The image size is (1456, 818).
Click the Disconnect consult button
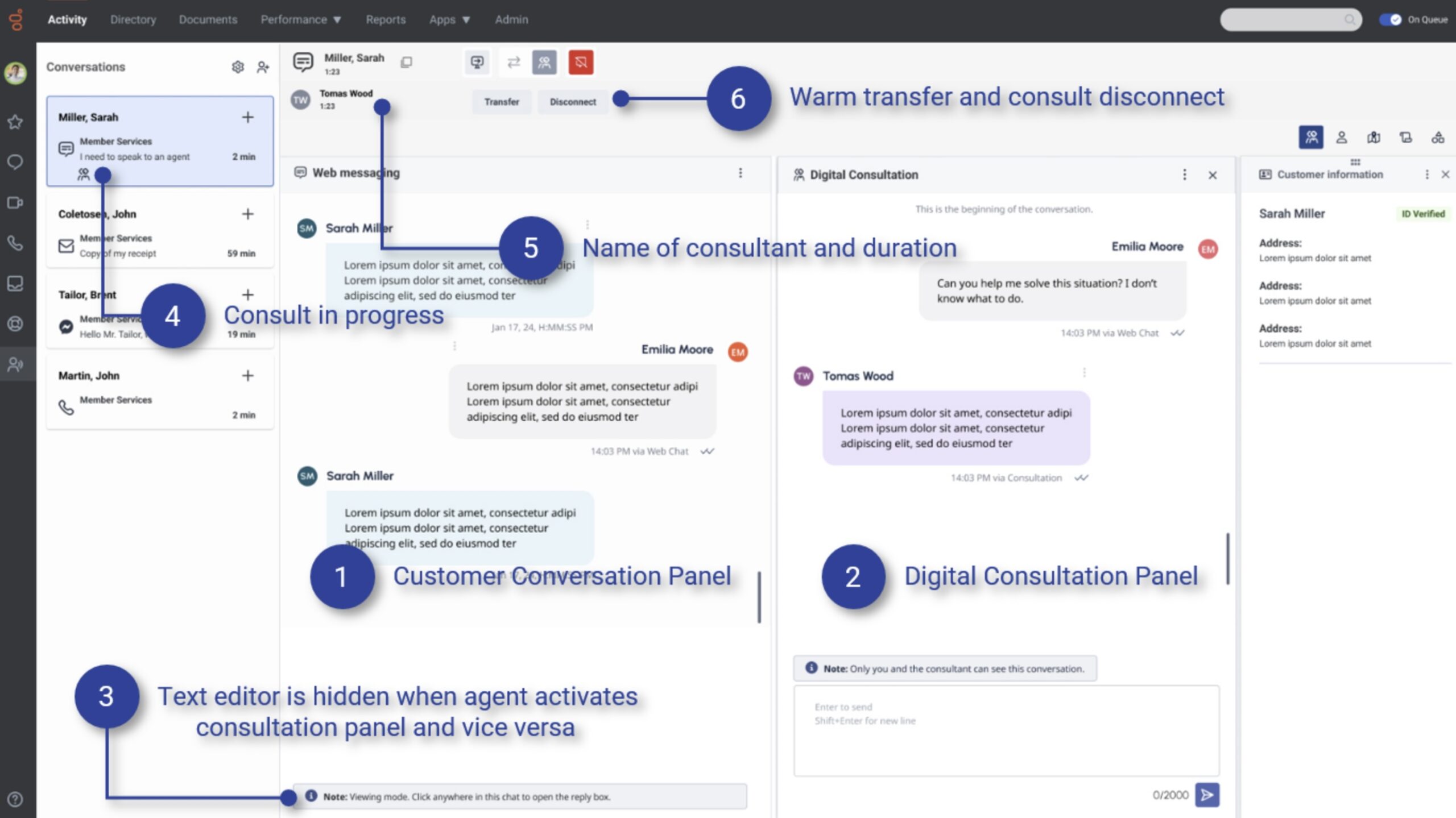(572, 102)
